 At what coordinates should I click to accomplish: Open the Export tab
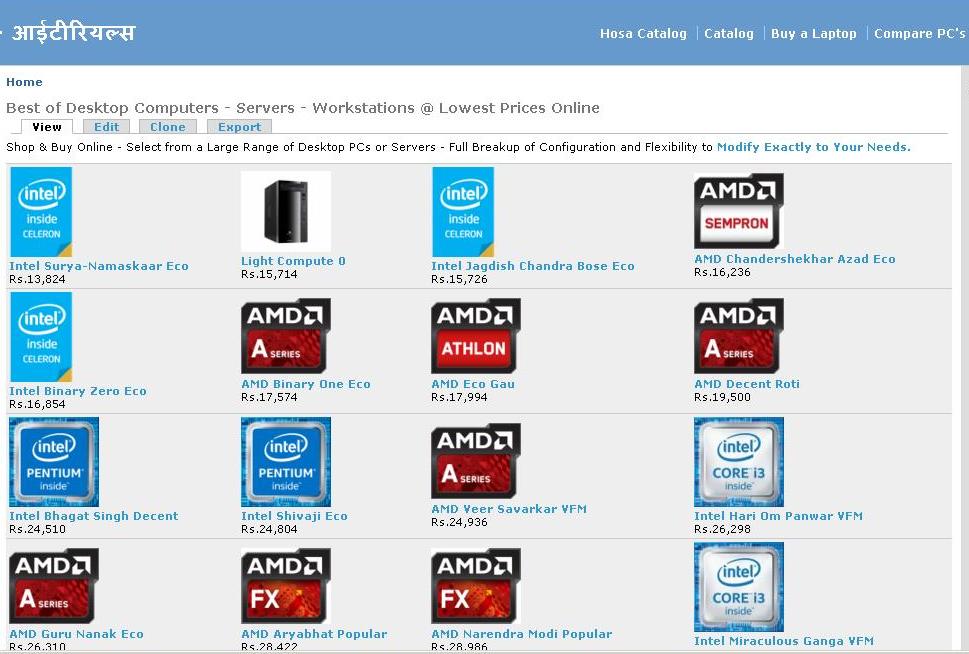239,127
